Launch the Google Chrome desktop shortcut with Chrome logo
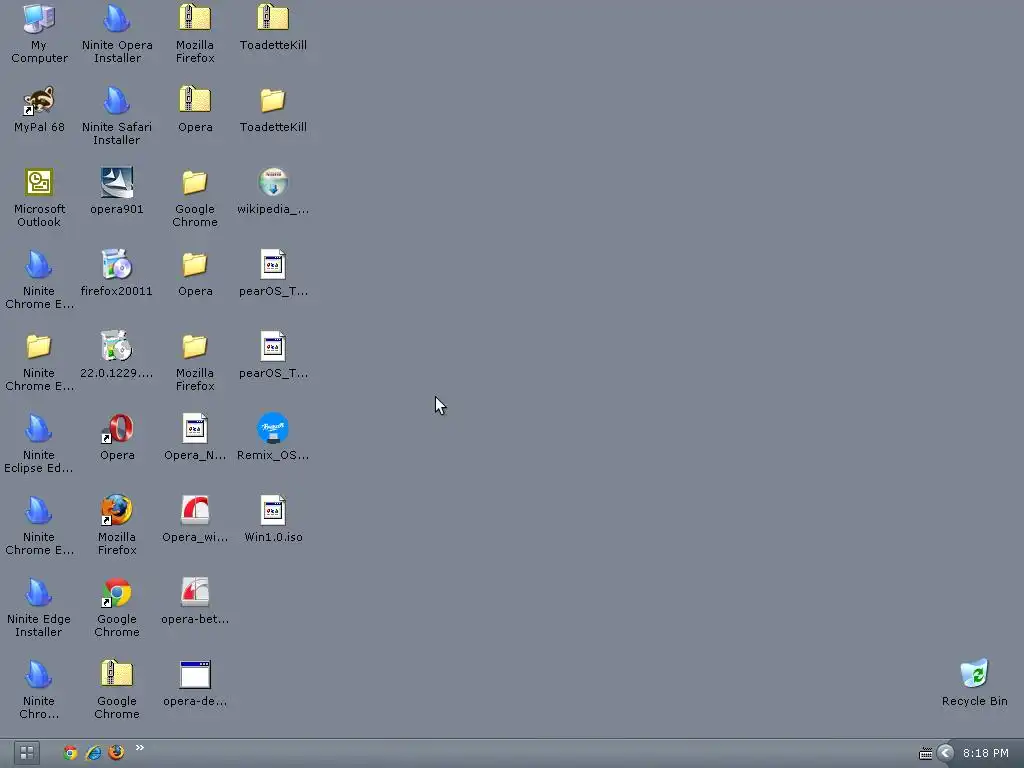Image resolution: width=1024 pixels, height=768 pixels. point(117,593)
